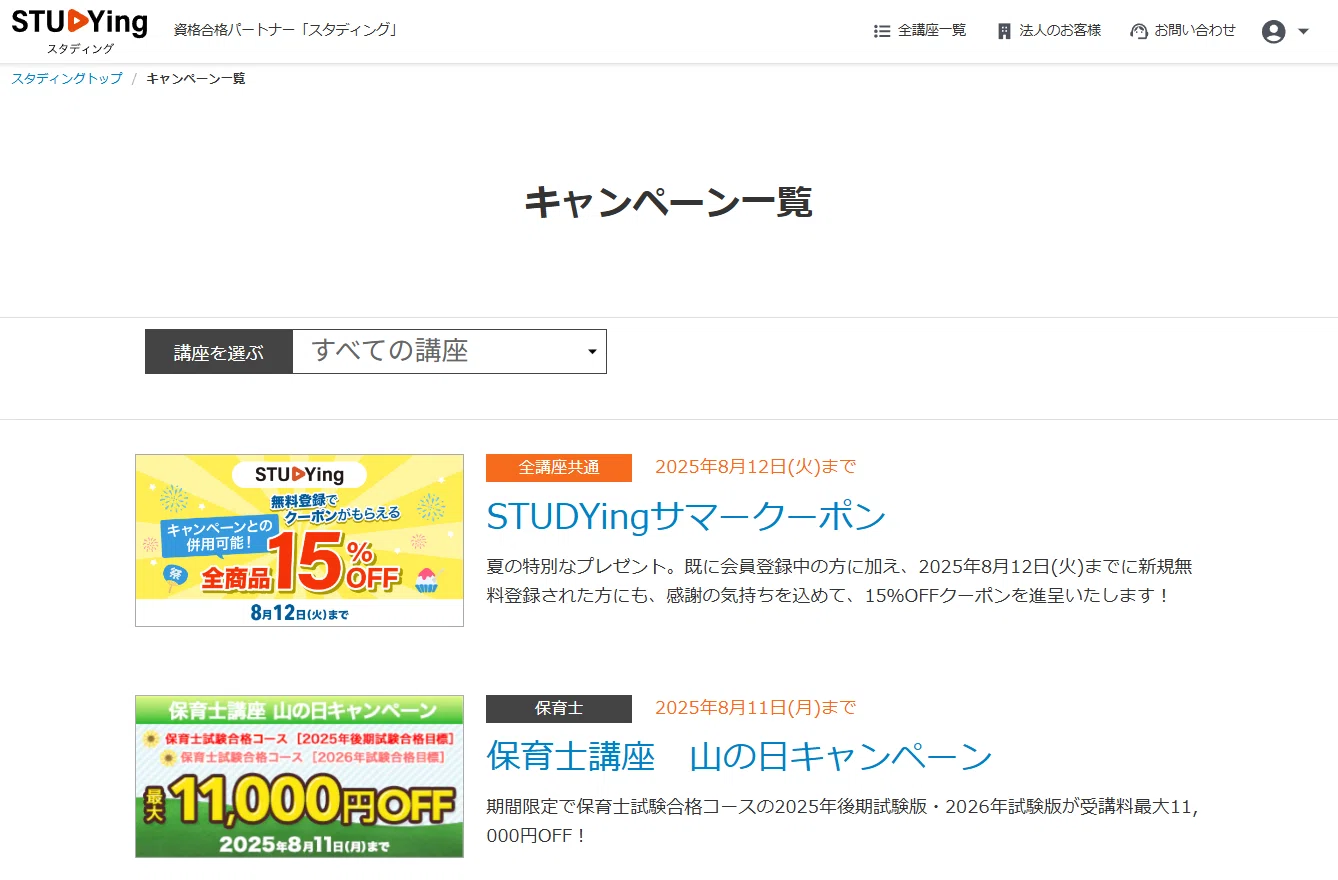Click the orange 全講座共通 tag
Image resolution: width=1338 pixels, height=880 pixels.
559,467
